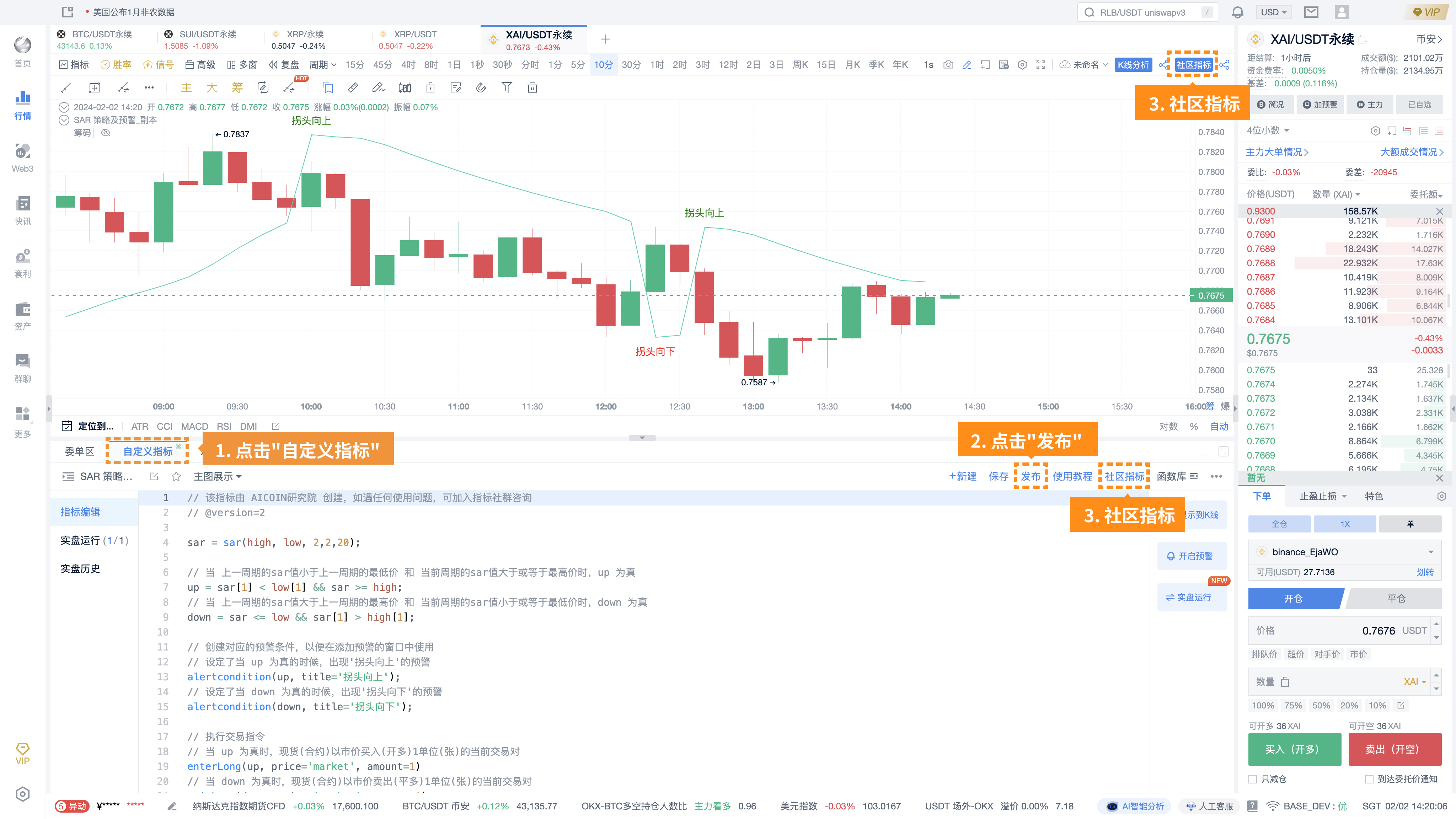Click the calendar 定位到 icon
The width and height of the screenshot is (1456, 819).
click(67, 426)
